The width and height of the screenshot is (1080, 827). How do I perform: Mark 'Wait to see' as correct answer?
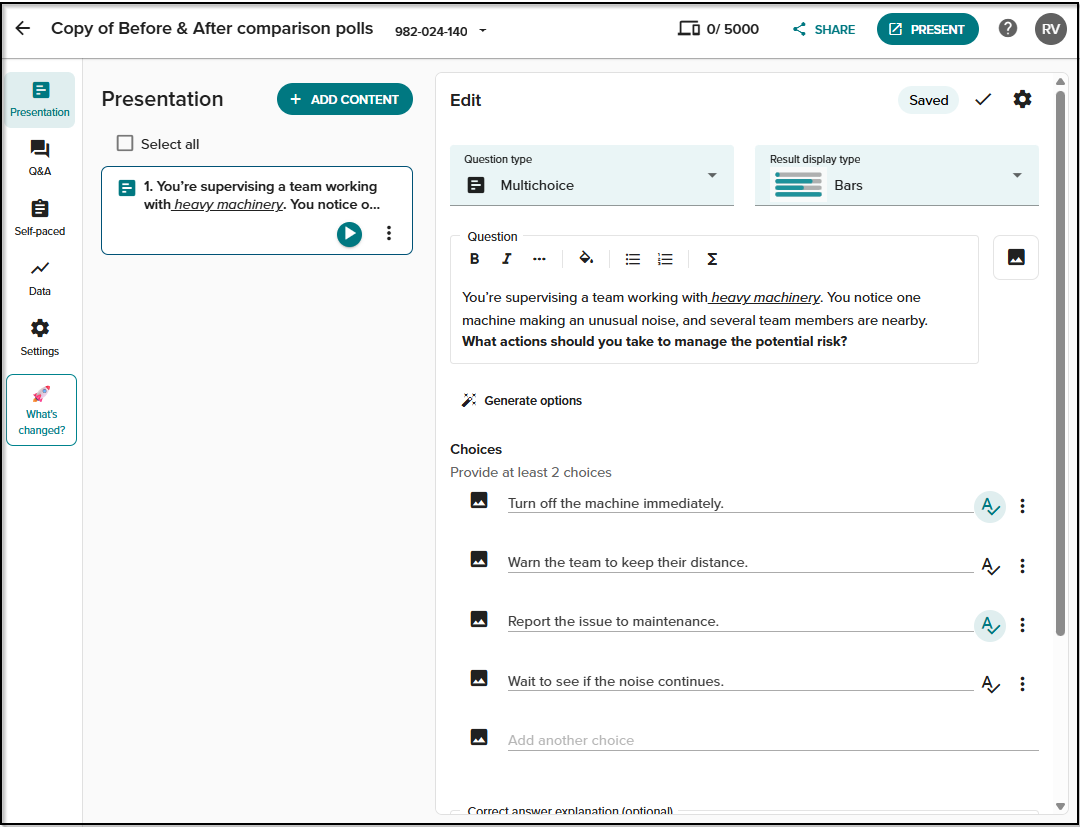coord(990,684)
